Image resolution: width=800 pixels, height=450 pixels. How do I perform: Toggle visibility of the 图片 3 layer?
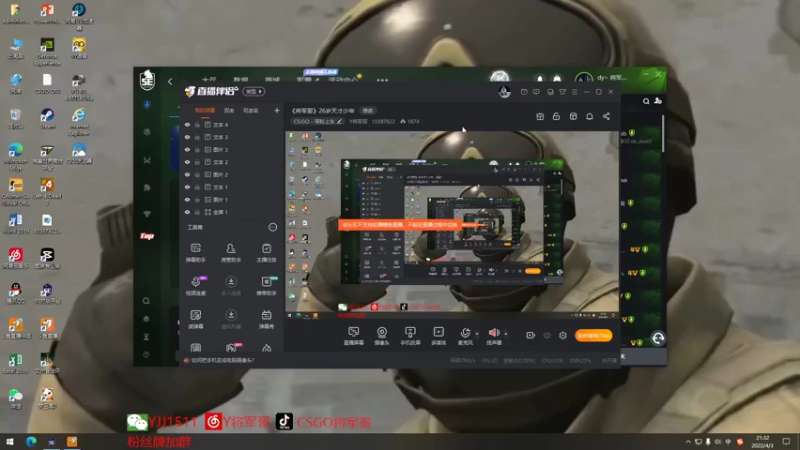187,149
